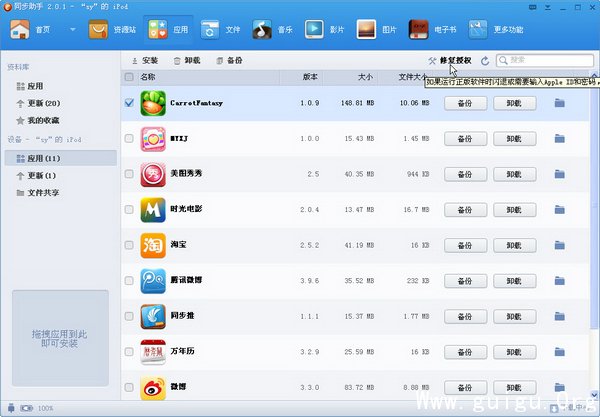This screenshot has height=417, width=600.
Task: Open the 影片 videos section
Action: coord(324,29)
